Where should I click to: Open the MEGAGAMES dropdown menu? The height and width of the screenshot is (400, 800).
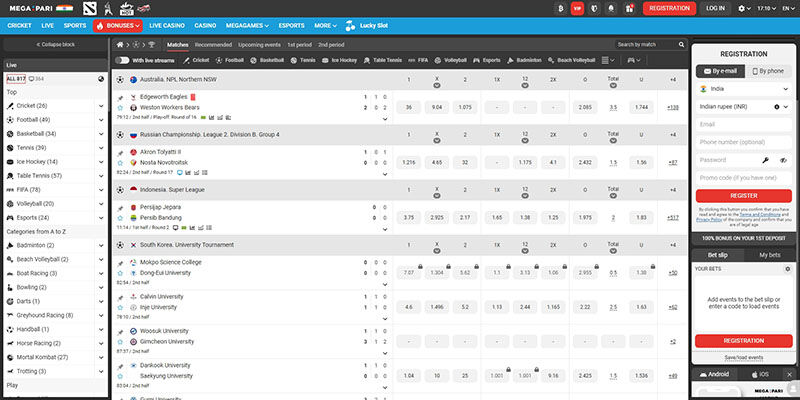[247, 26]
